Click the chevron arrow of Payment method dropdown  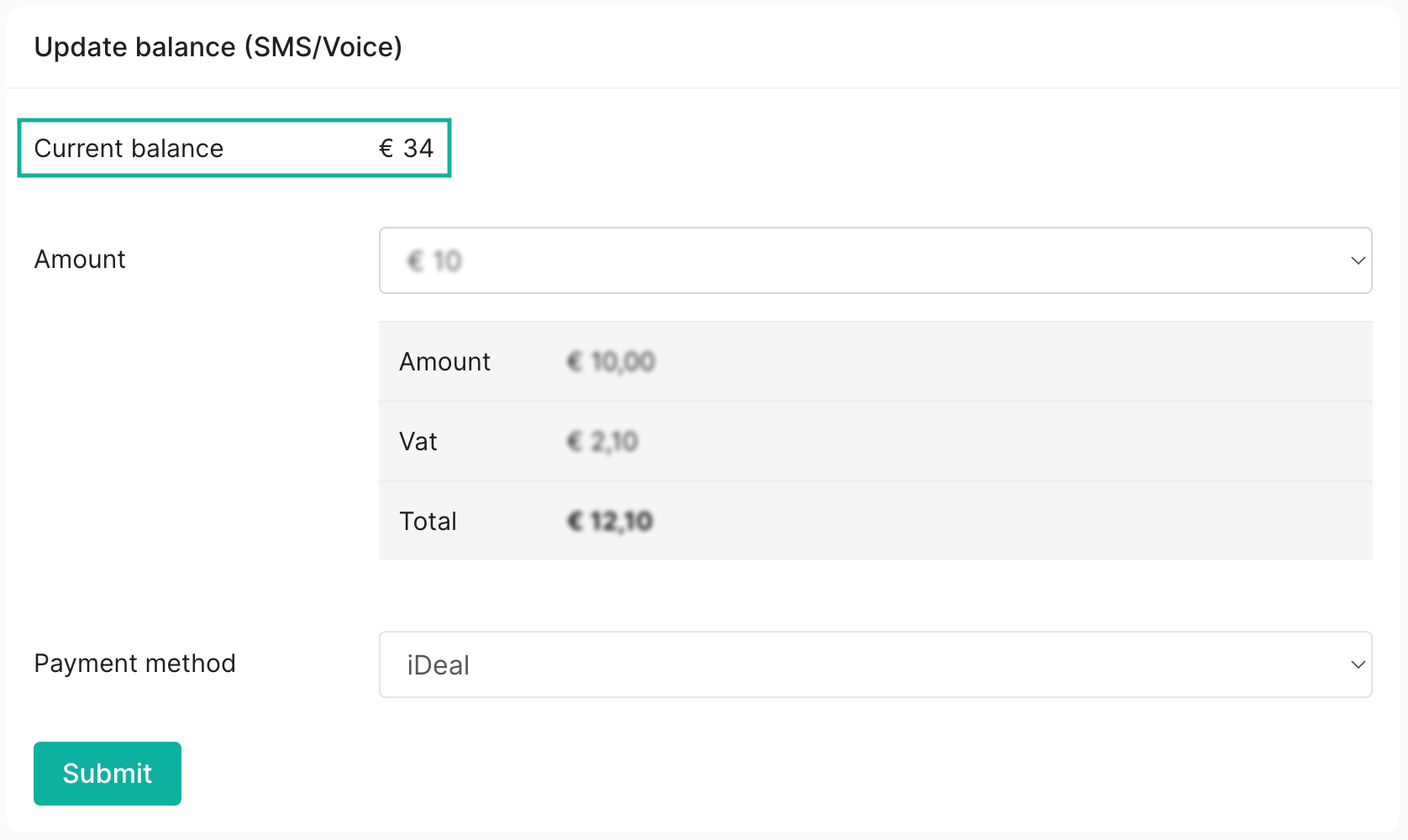[x=1358, y=664]
